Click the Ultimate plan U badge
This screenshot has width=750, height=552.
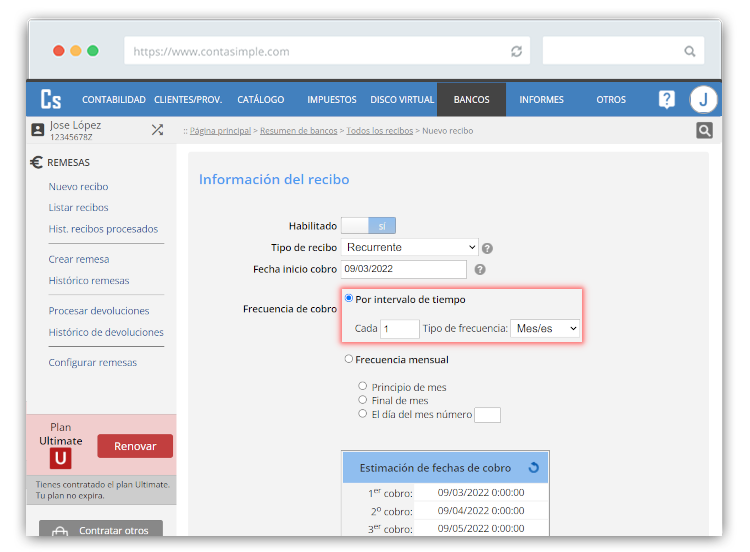tap(60, 458)
